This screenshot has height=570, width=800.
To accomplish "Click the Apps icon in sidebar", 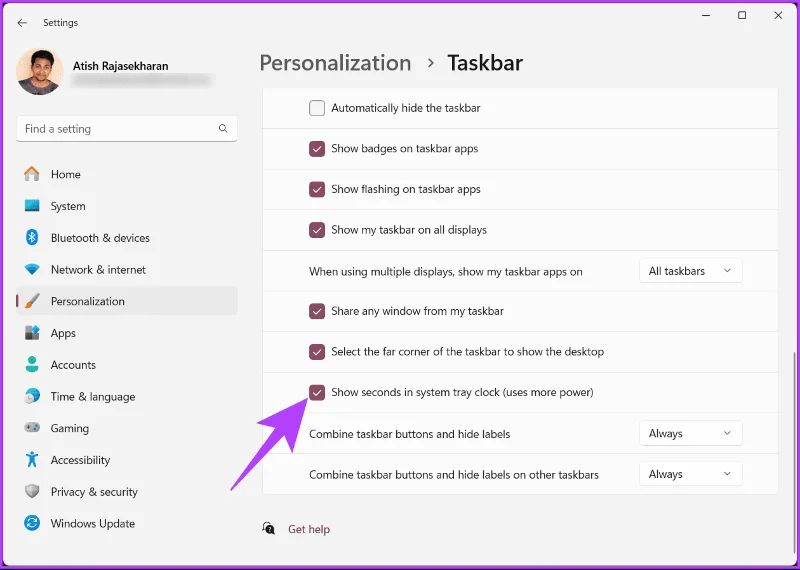I will click(x=32, y=333).
